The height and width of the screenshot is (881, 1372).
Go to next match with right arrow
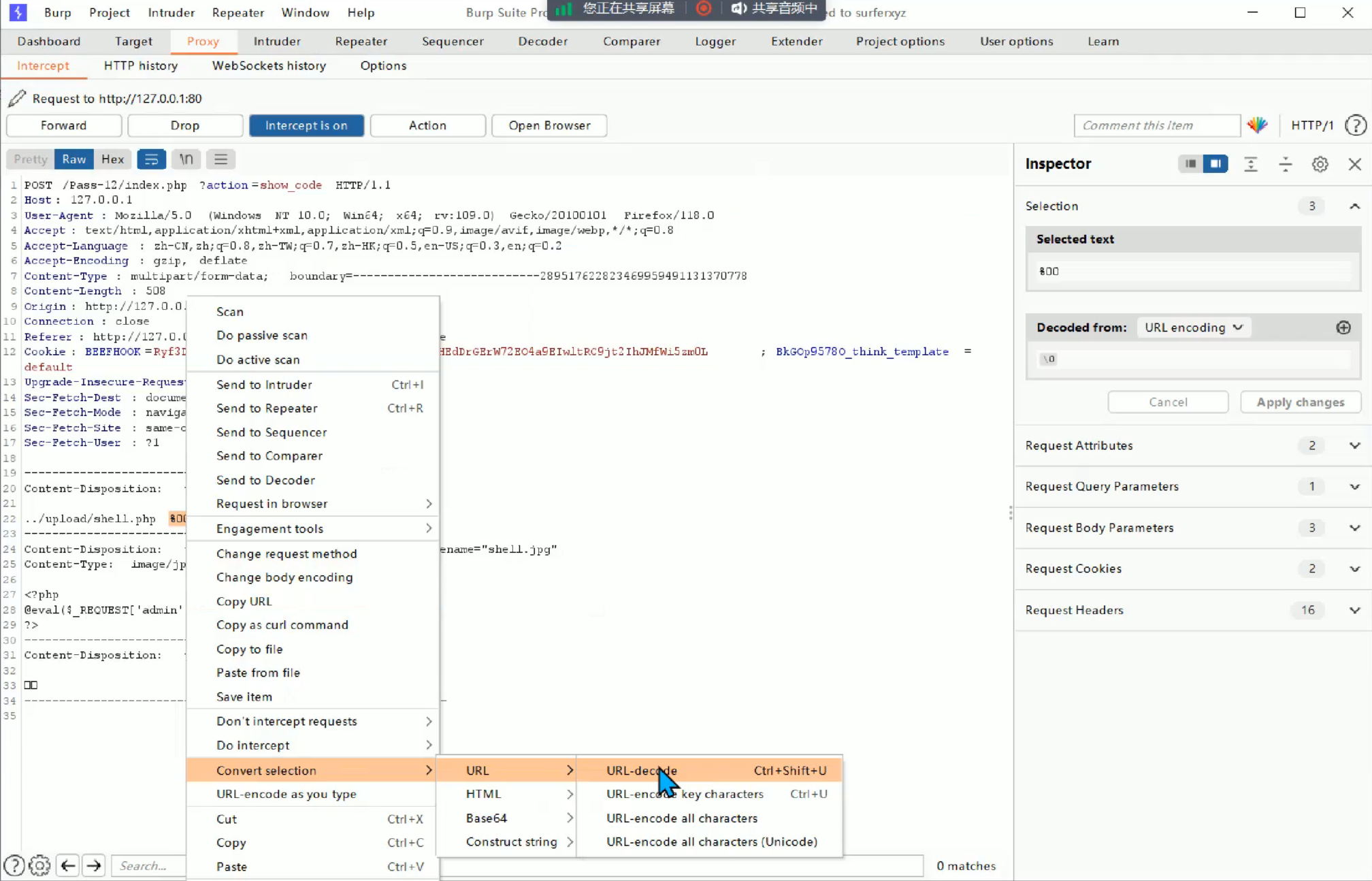93,865
